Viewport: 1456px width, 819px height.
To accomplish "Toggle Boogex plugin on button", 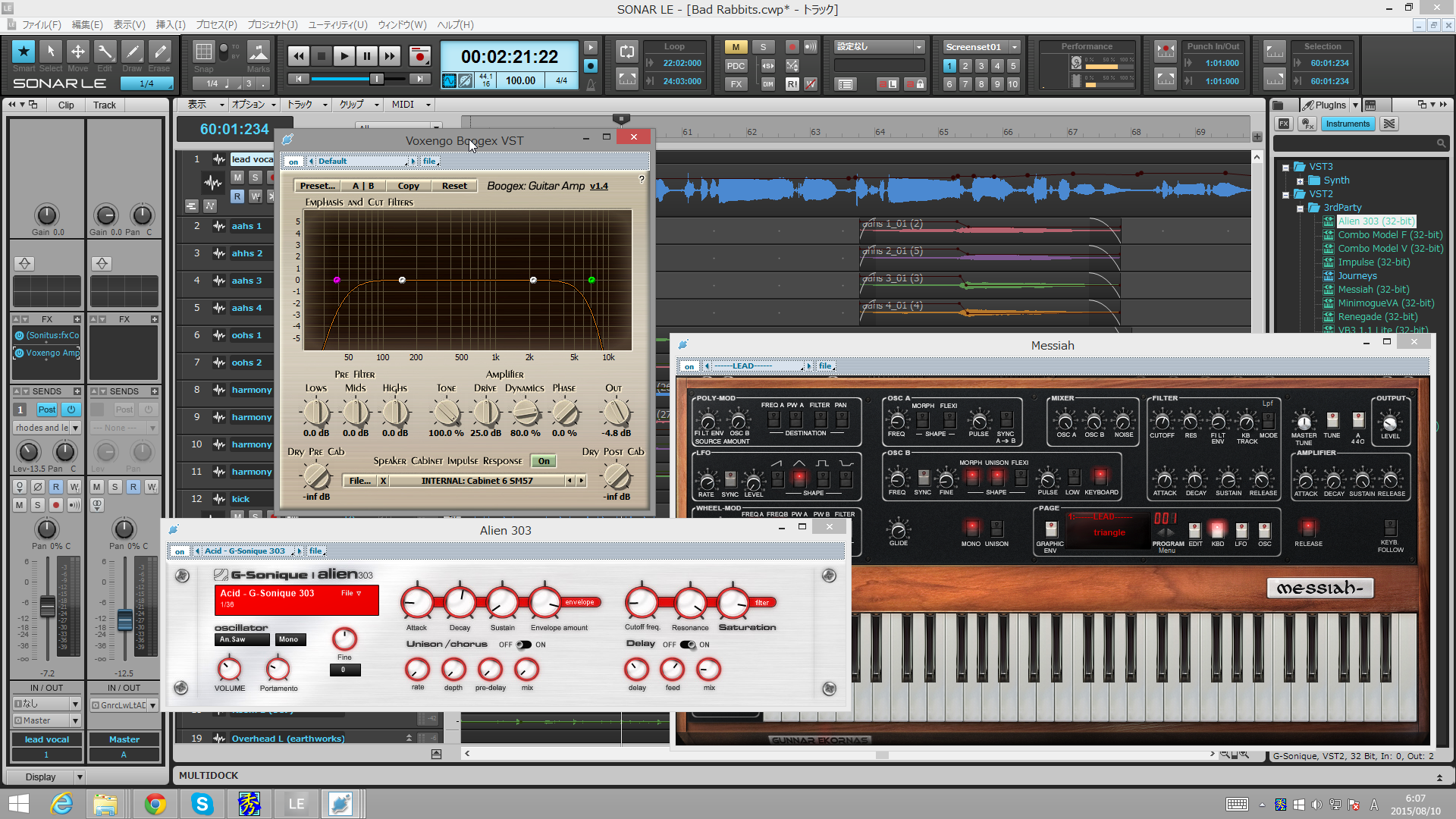I will pyautogui.click(x=293, y=162).
